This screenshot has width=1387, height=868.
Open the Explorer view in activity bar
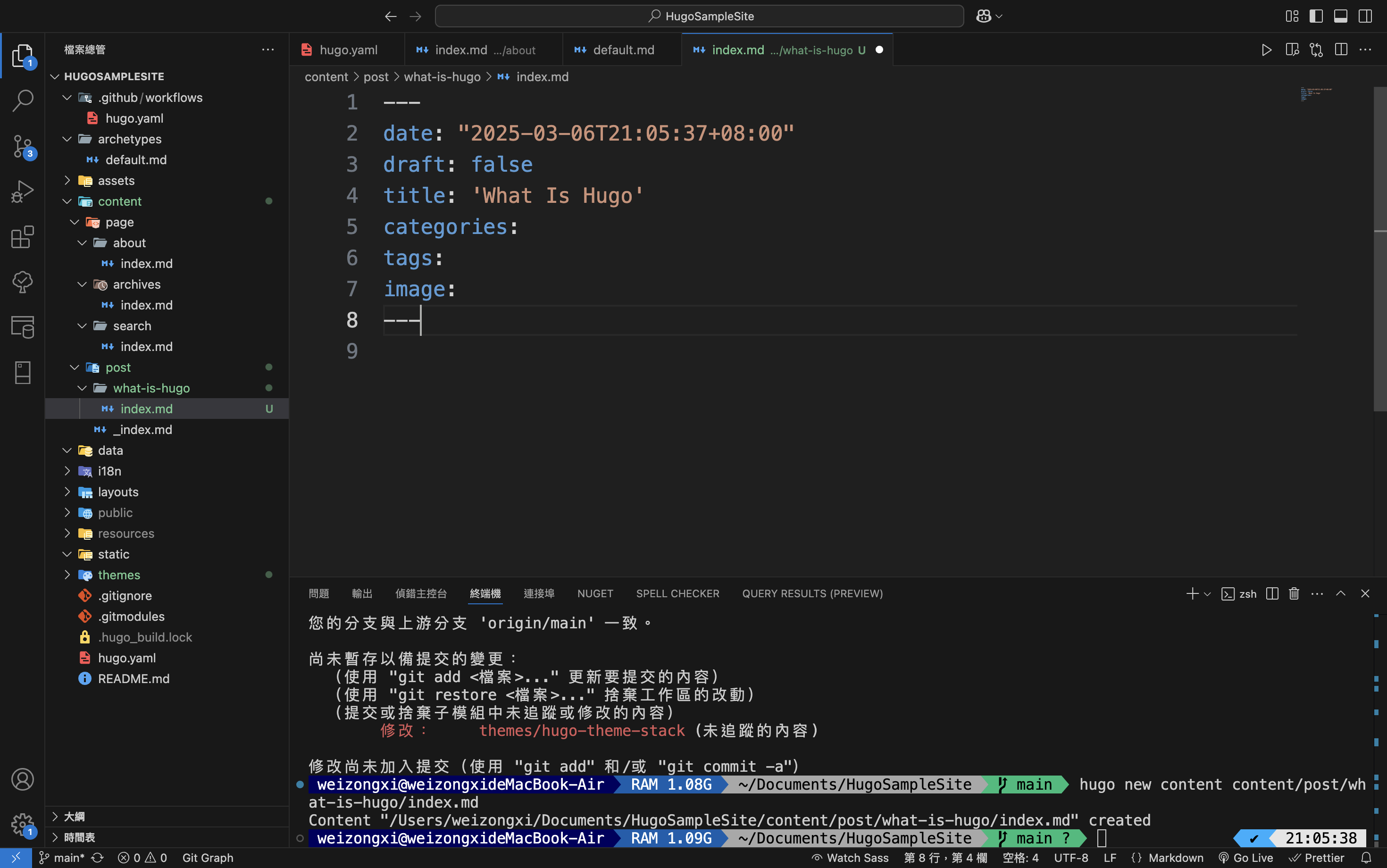(x=22, y=56)
